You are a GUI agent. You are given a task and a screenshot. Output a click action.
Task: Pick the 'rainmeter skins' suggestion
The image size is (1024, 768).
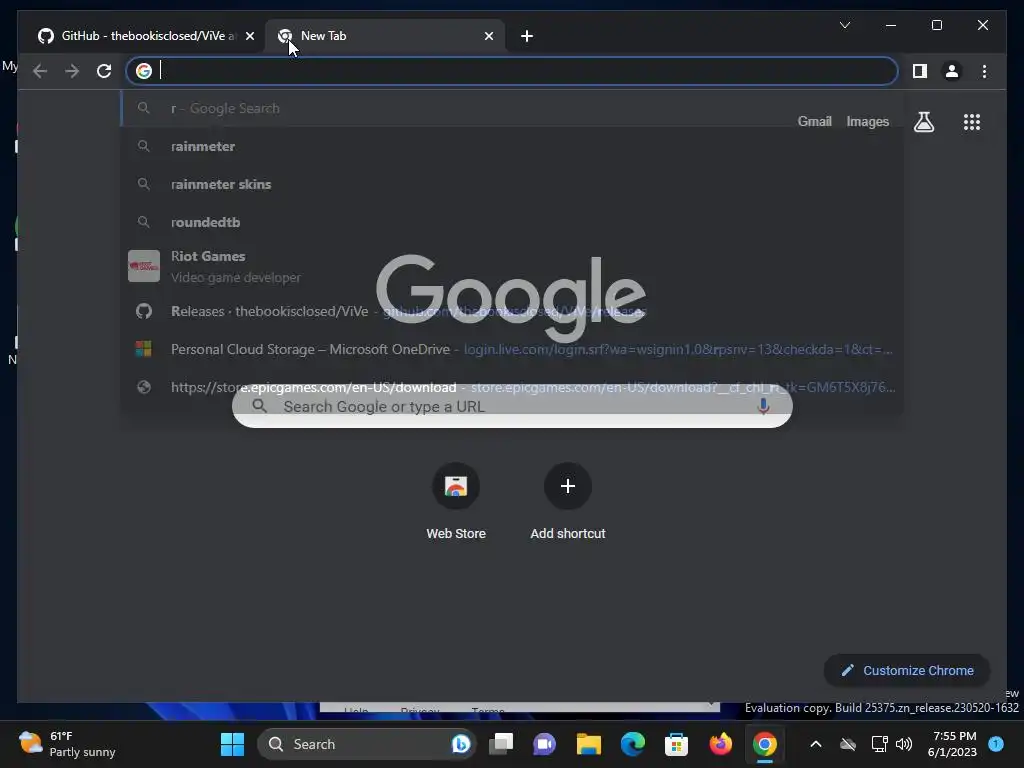pos(512,184)
